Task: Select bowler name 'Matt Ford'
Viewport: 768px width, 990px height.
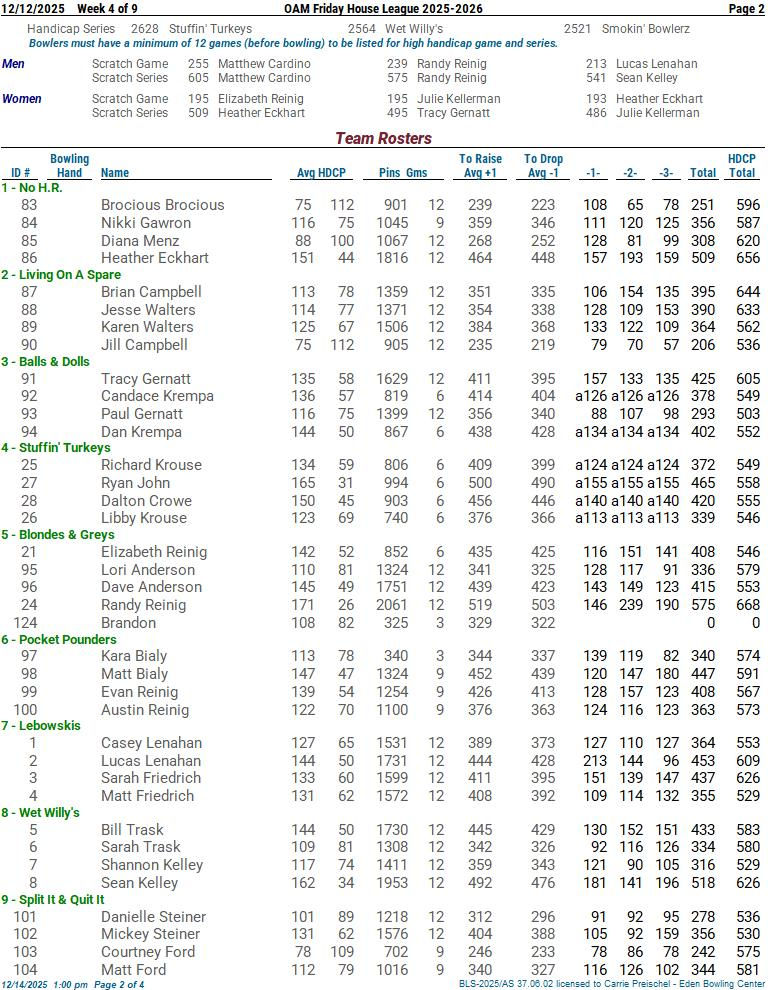Action: tap(134, 969)
